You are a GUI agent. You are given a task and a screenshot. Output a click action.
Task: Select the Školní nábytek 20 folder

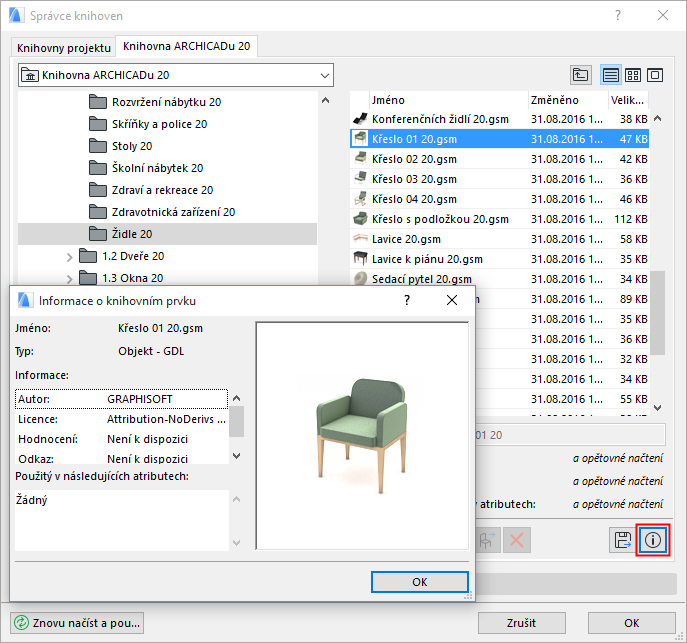point(167,168)
